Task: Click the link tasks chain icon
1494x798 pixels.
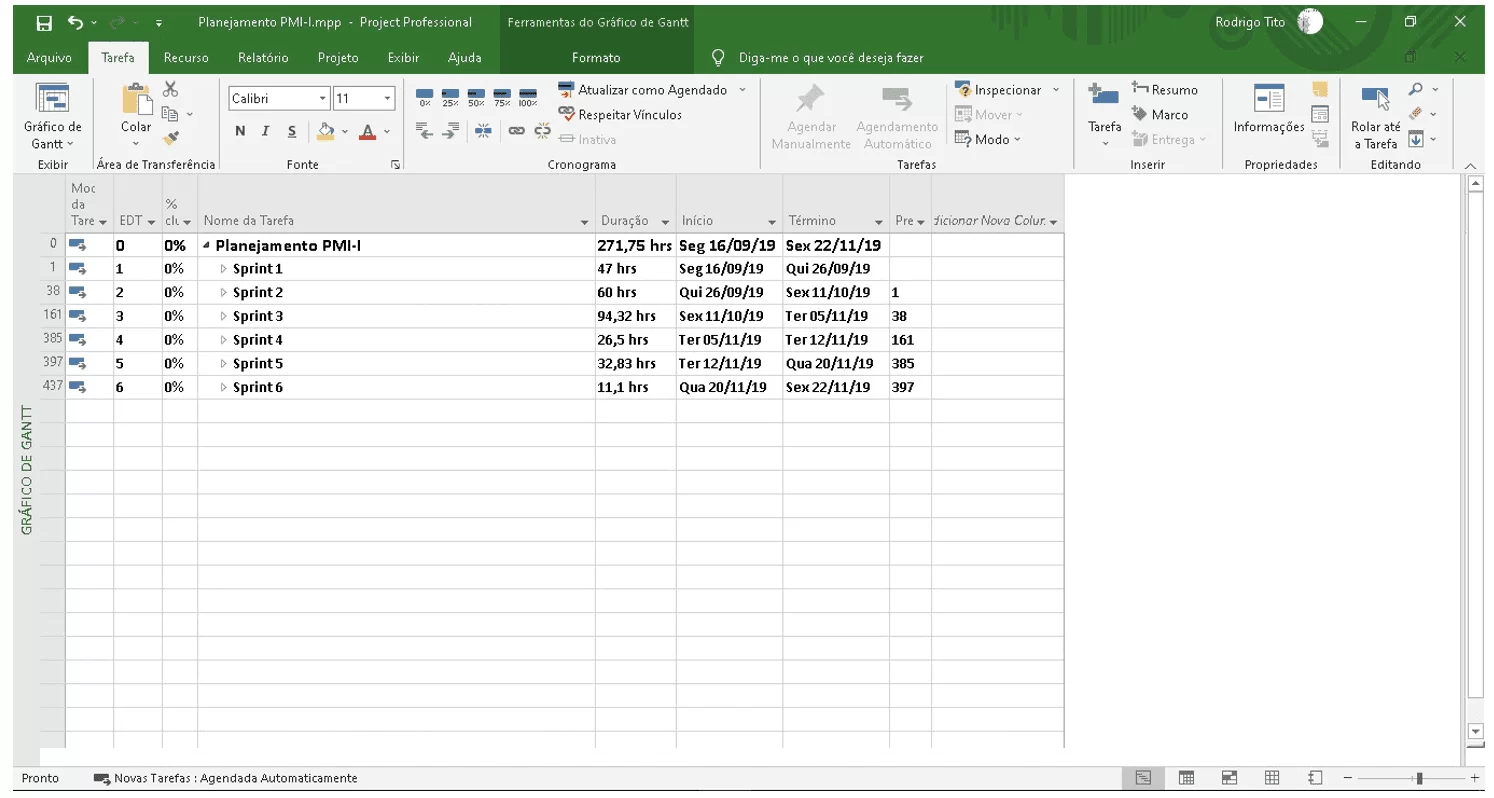Action: coord(516,130)
